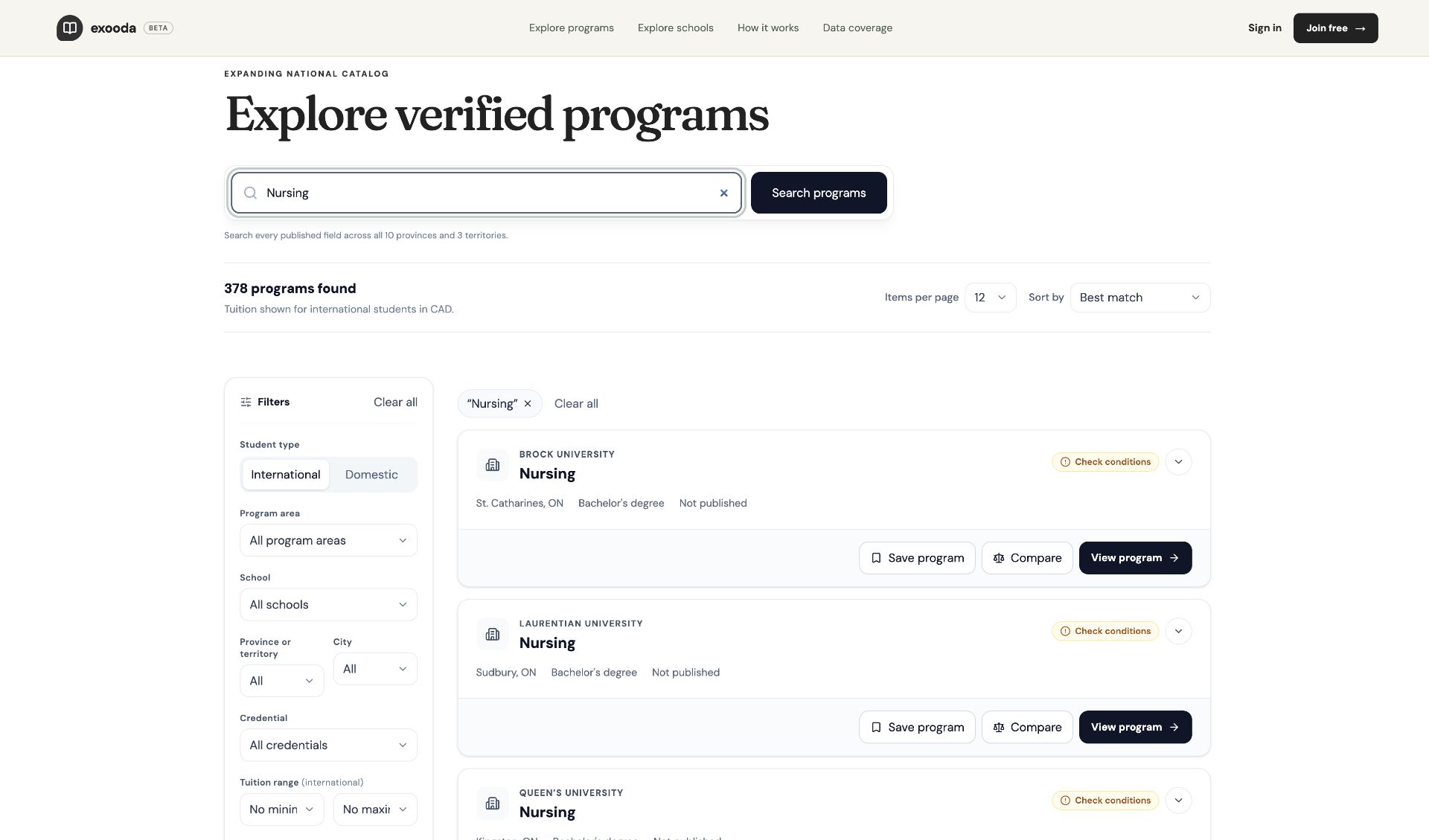Clear the Nursing search field with the X

723,193
